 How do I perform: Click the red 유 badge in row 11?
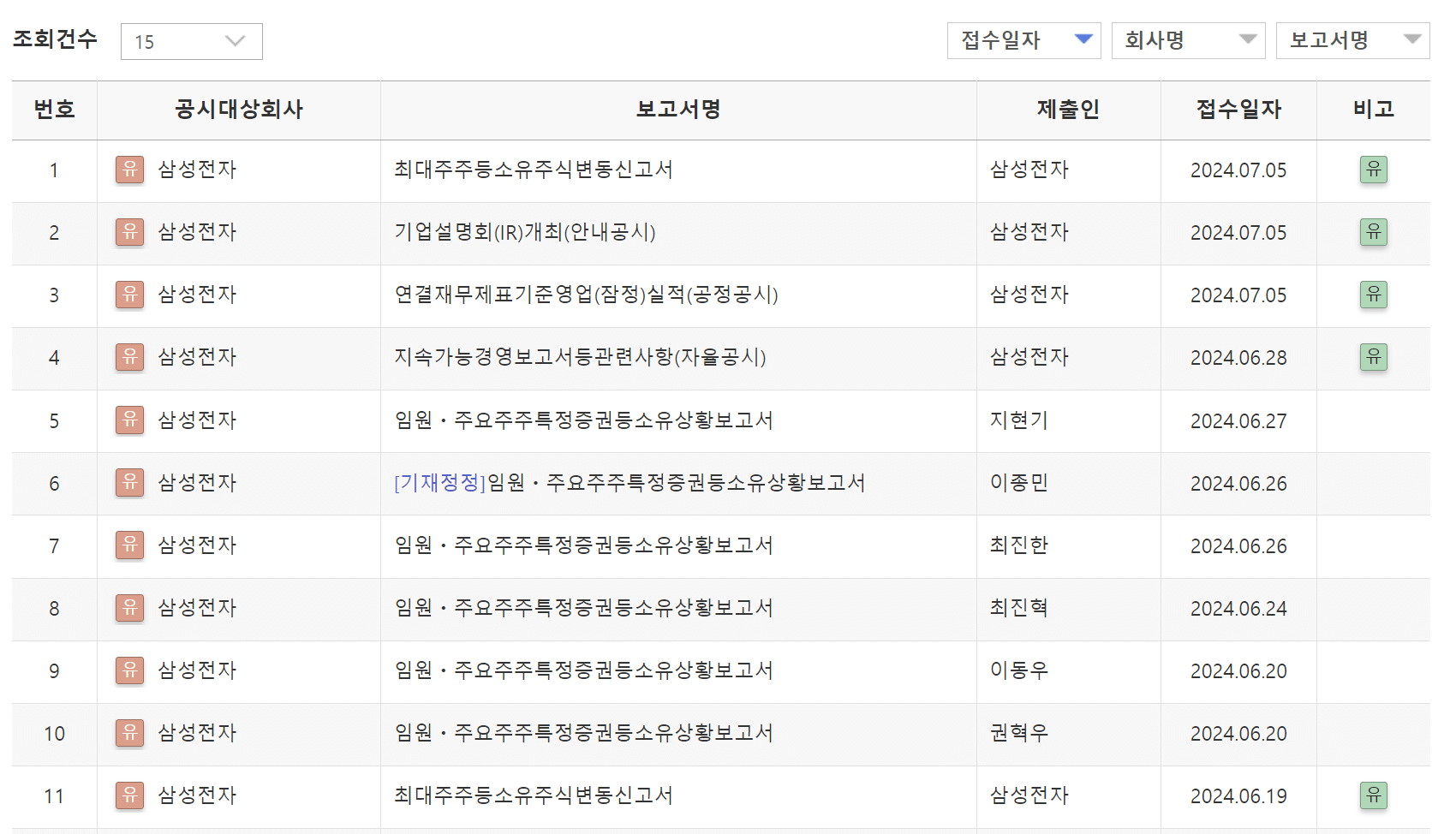click(x=129, y=796)
